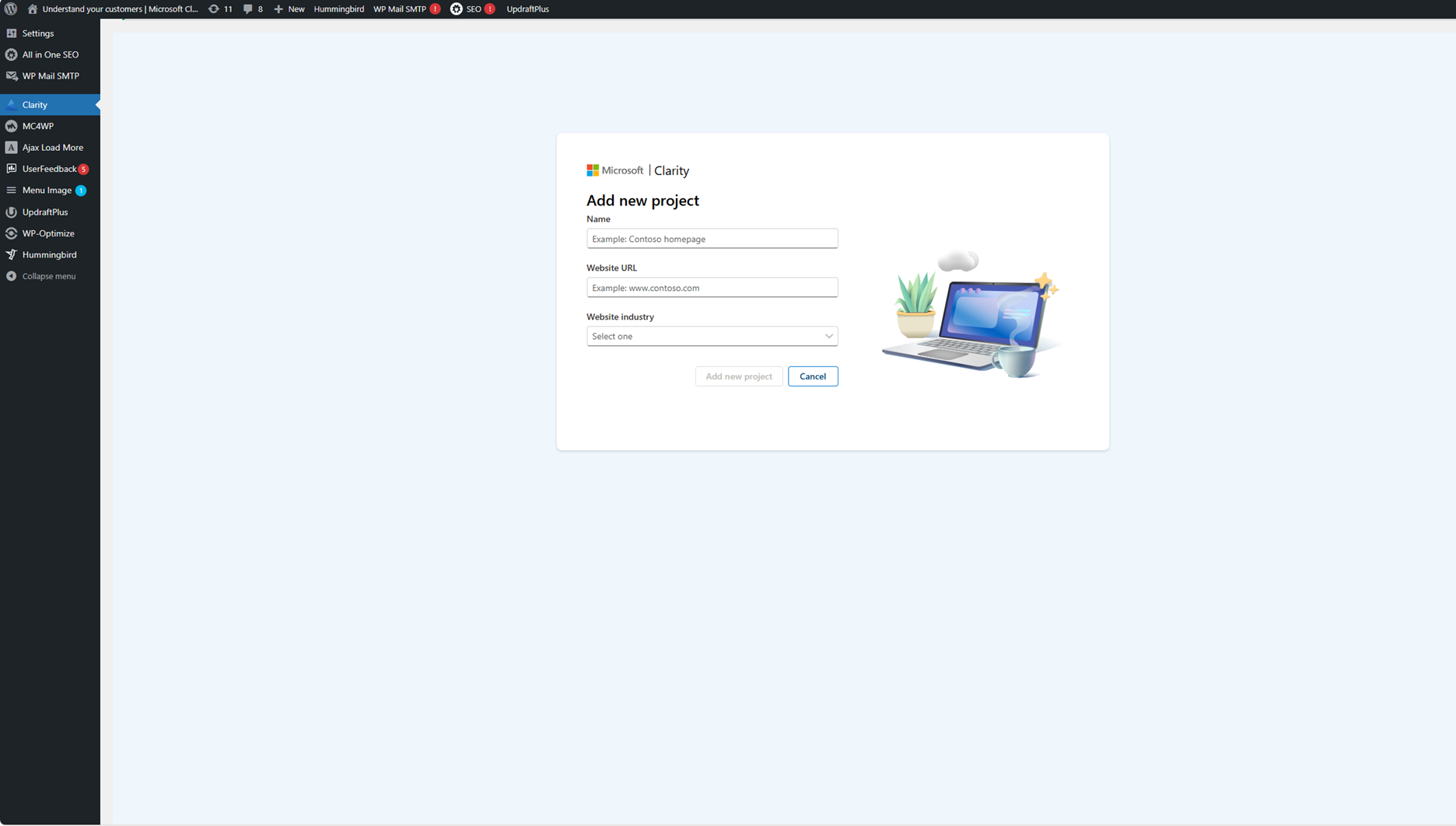Viewport: 1456px width, 826px height.
Task: Click the UserFeedback sidebar icon
Action: [11, 169]
